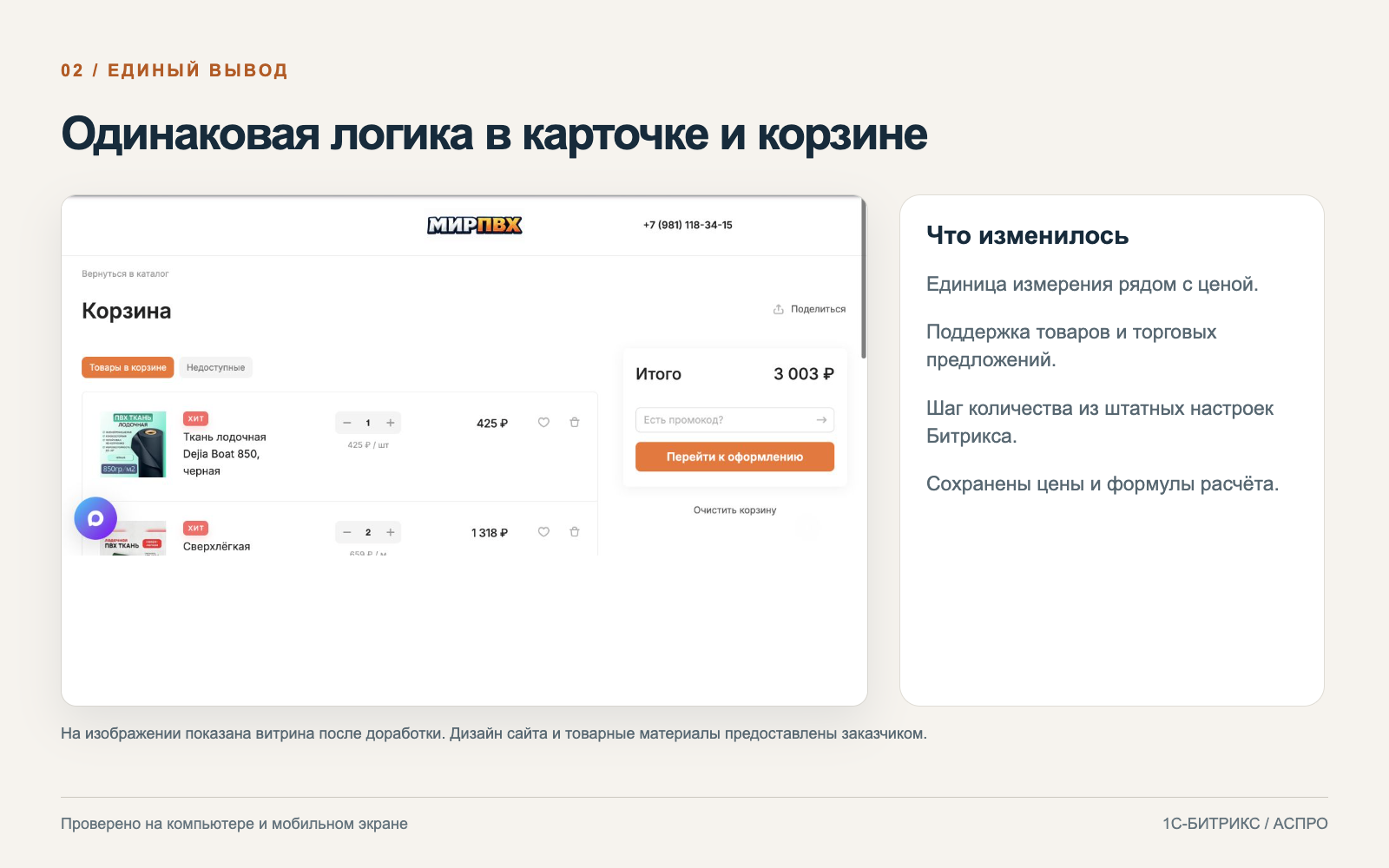Follow Вернуться в каталог link
This screenshot has height=868, width=1389.
point(125,273)
